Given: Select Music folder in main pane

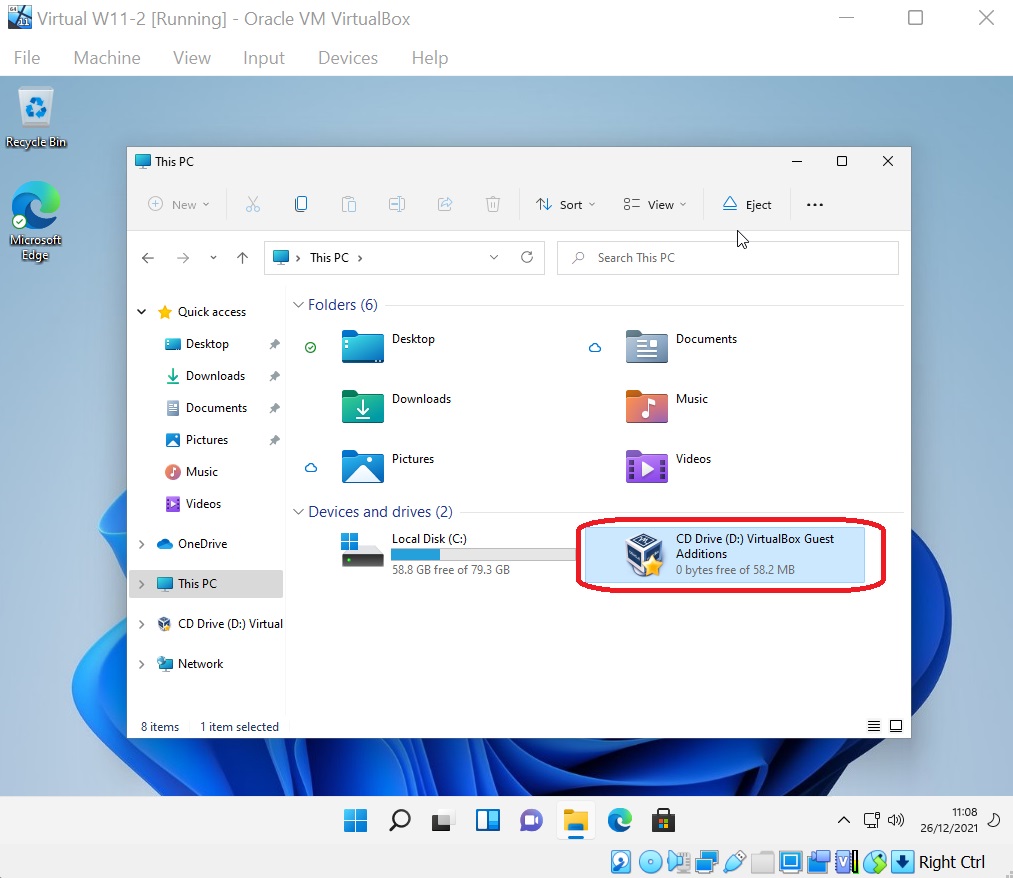Looking at the screenshot, I should click(667, 406).
